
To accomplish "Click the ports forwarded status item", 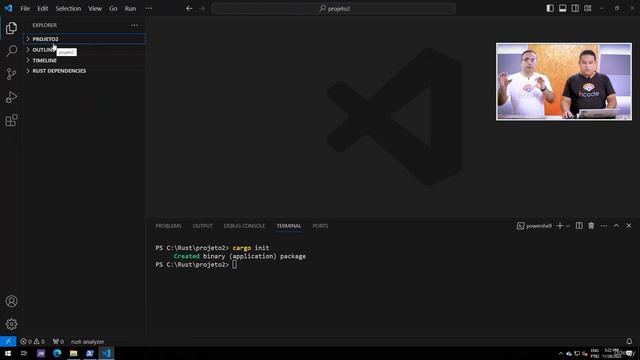I will click(58, 342).
